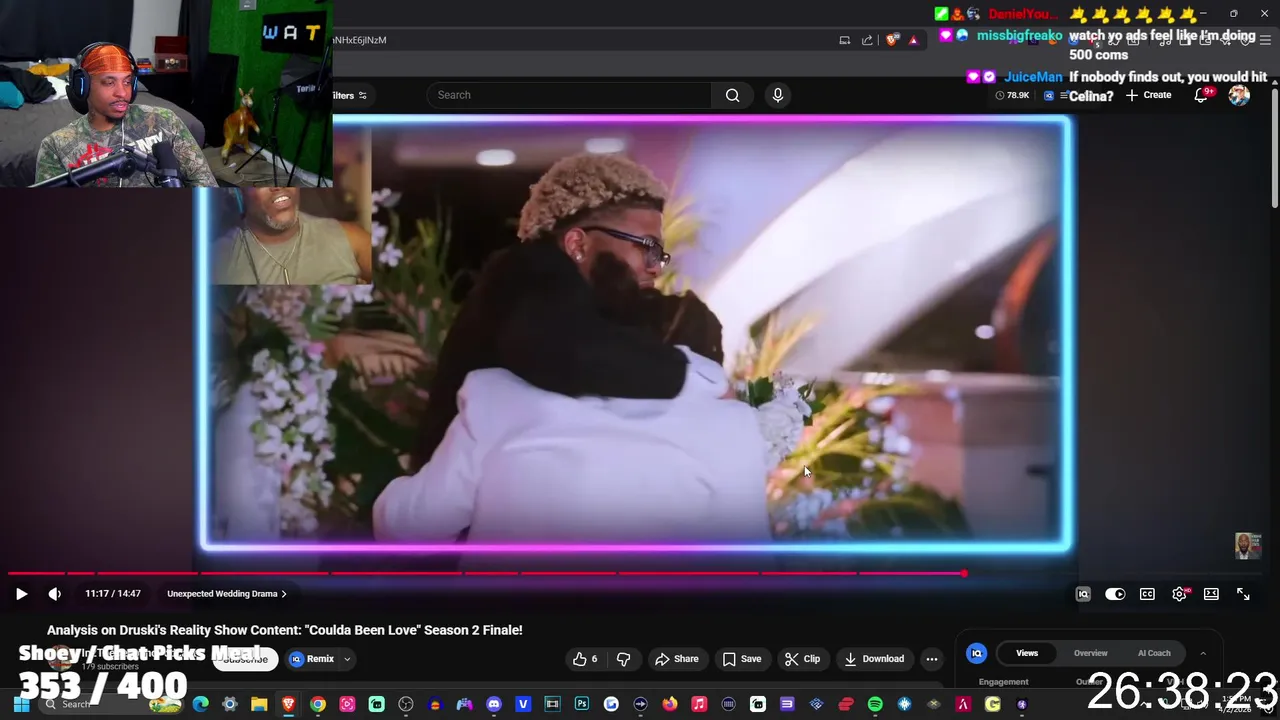Turn on closed captions (CC)
The height and width of the screenshot is (720, 1280).
click(1147, 594)
